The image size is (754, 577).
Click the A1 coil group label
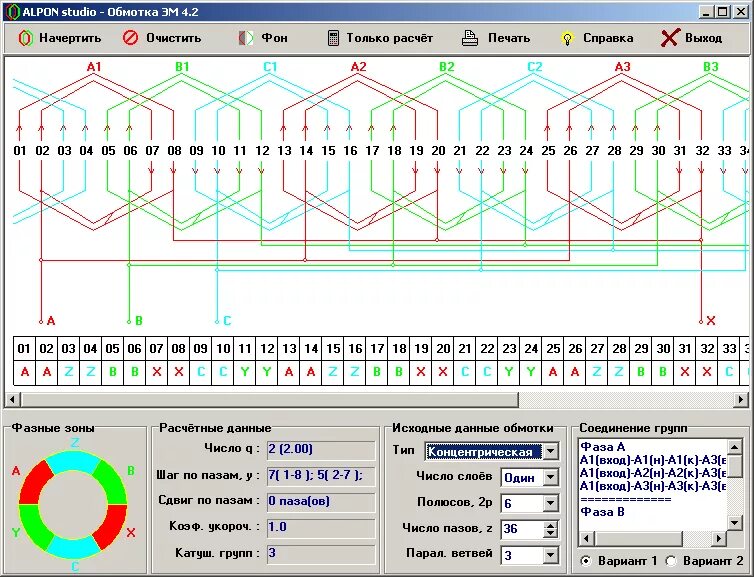click(94, 66)
